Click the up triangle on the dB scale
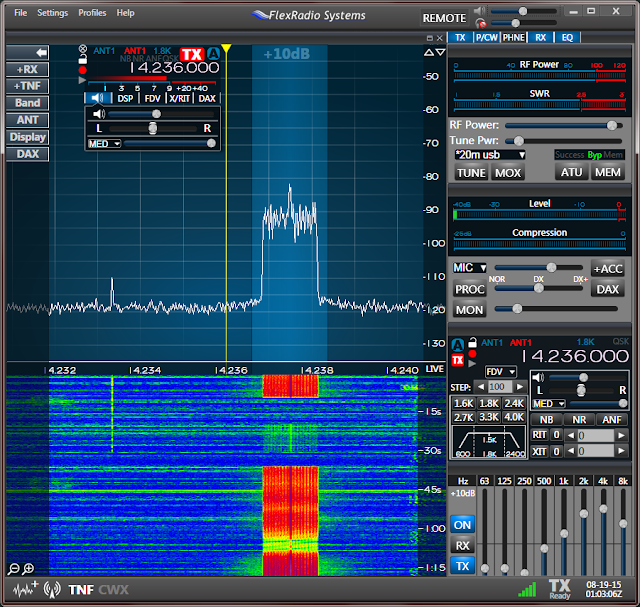The image size is (640, 607). pos(429,52)
